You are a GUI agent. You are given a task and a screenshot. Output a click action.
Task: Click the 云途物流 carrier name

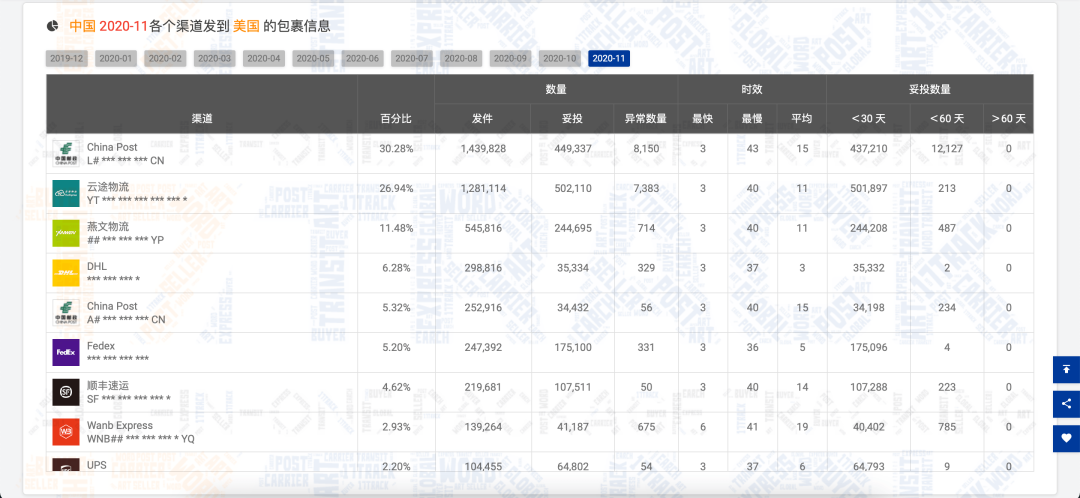coord(108,187)
